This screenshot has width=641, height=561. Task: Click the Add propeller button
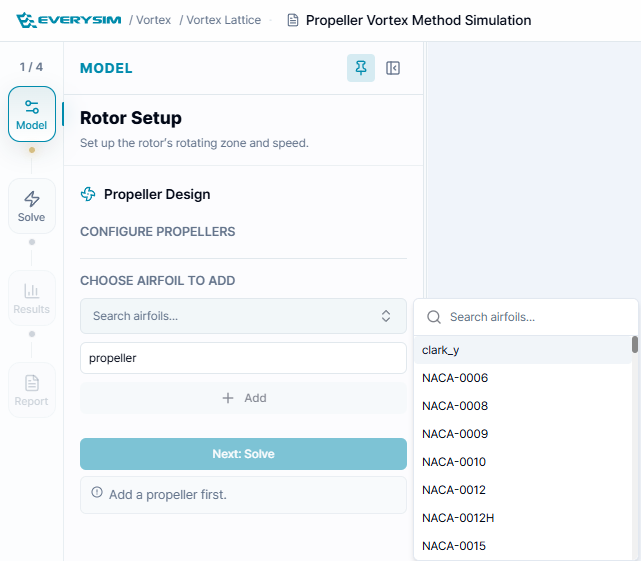click(243, 398)
